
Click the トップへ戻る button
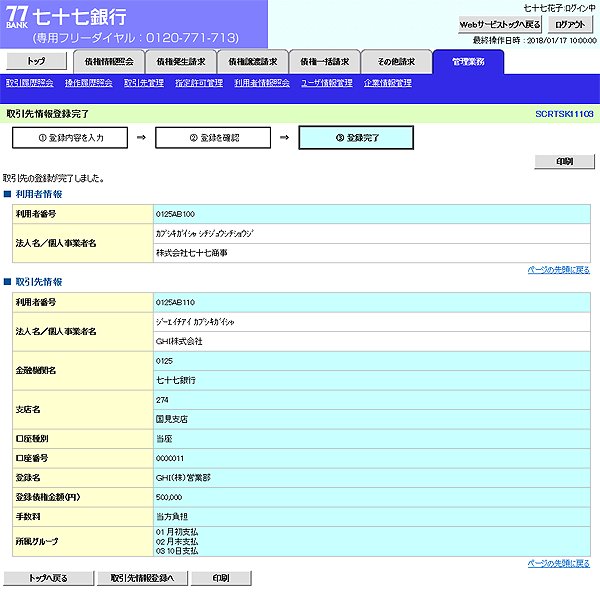(49, 578)
